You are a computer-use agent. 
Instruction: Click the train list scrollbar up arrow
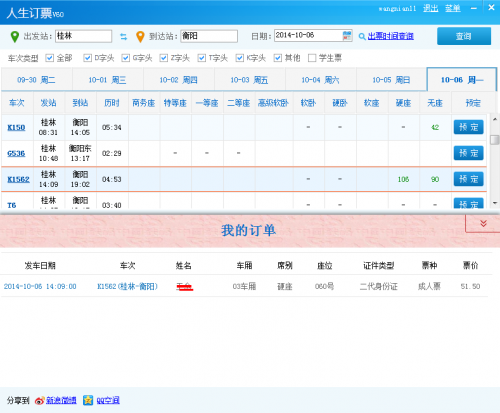[x=495, y=119]
